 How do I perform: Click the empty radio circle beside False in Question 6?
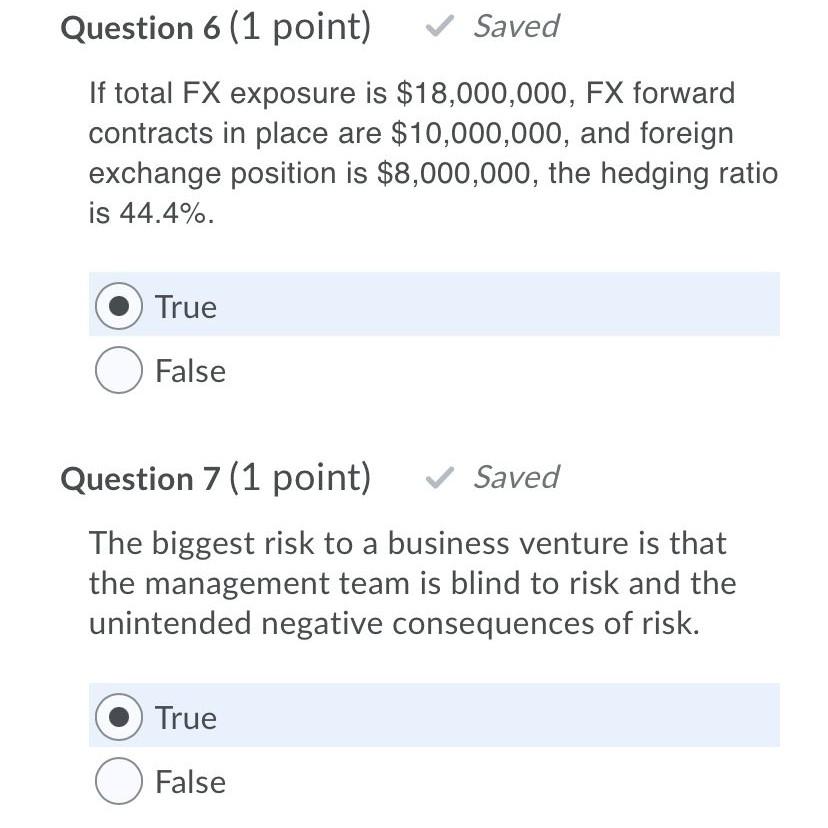118,371
